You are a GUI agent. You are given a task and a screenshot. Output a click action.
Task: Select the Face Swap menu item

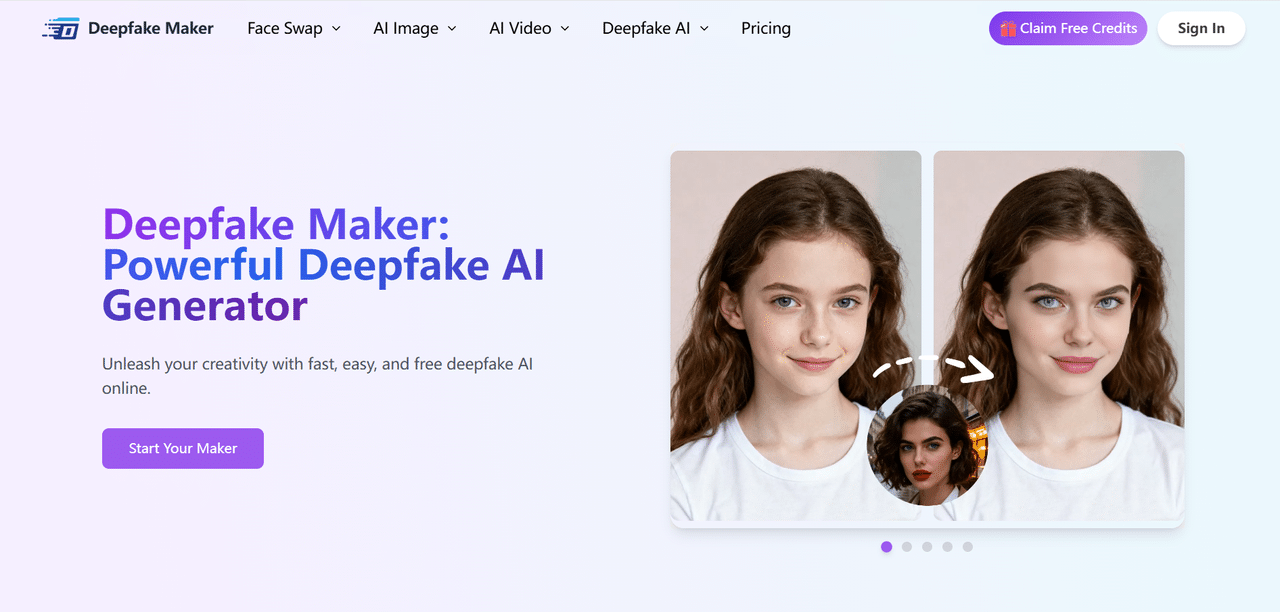[284, 28]
